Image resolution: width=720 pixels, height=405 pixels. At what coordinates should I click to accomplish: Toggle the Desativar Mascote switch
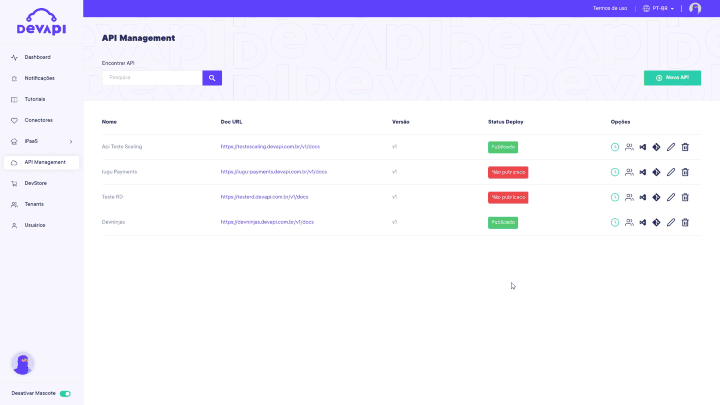[65, 394]
